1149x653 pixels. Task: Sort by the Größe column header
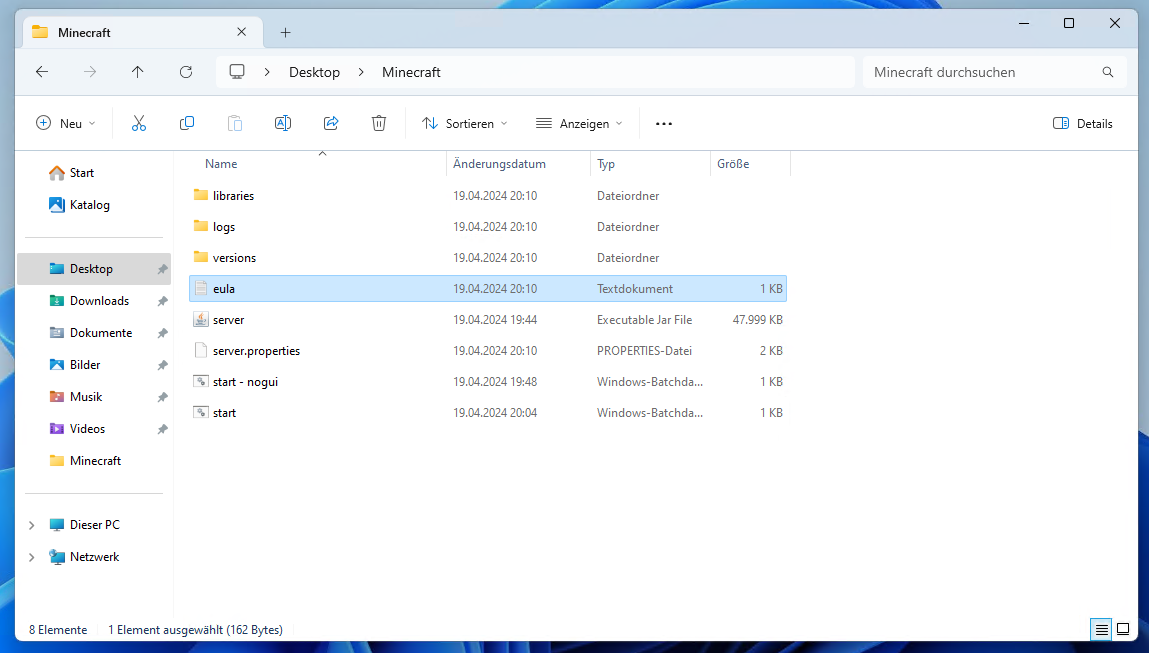click(750, 164)
